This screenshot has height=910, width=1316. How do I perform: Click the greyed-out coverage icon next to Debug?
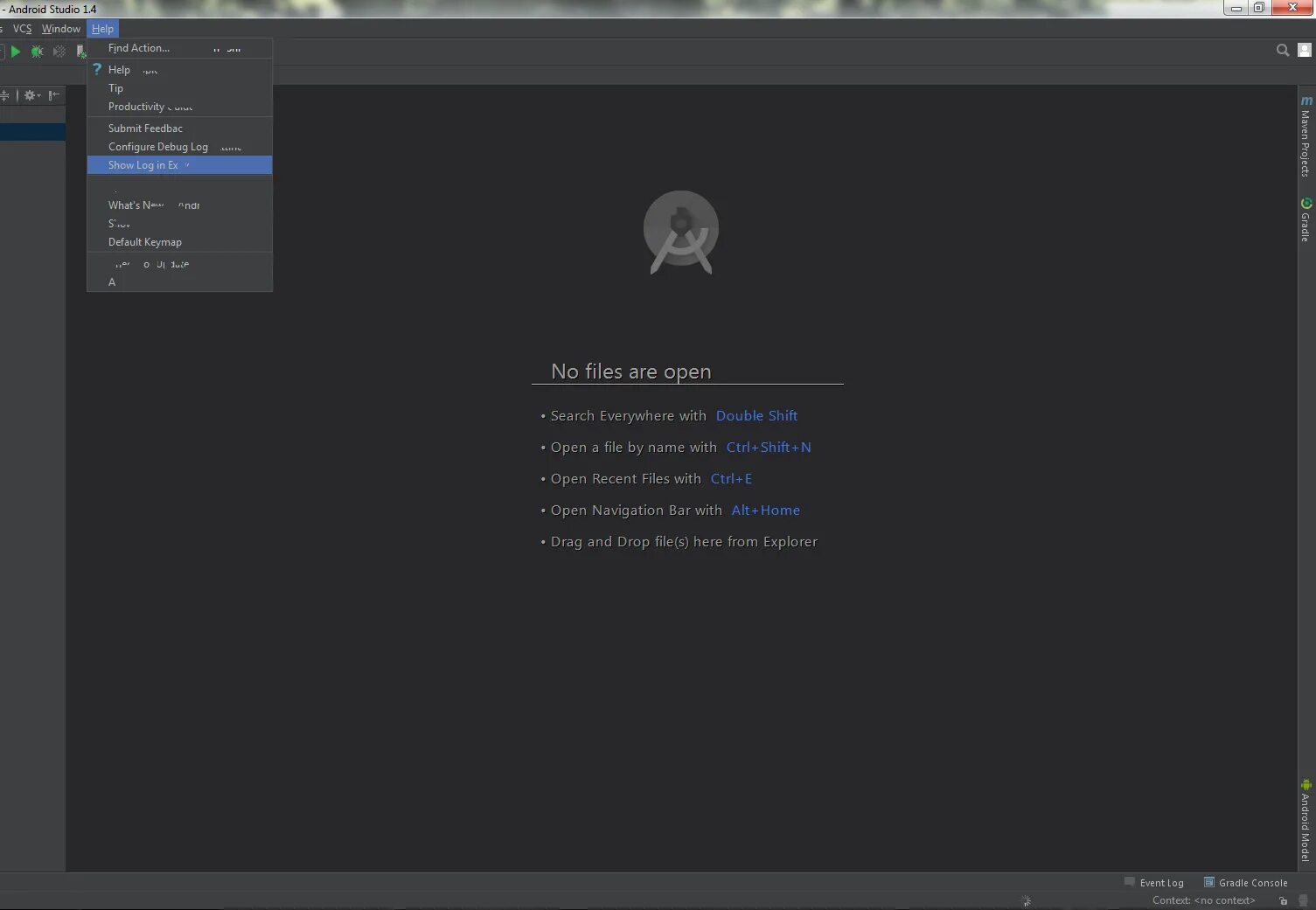[59, 52]
